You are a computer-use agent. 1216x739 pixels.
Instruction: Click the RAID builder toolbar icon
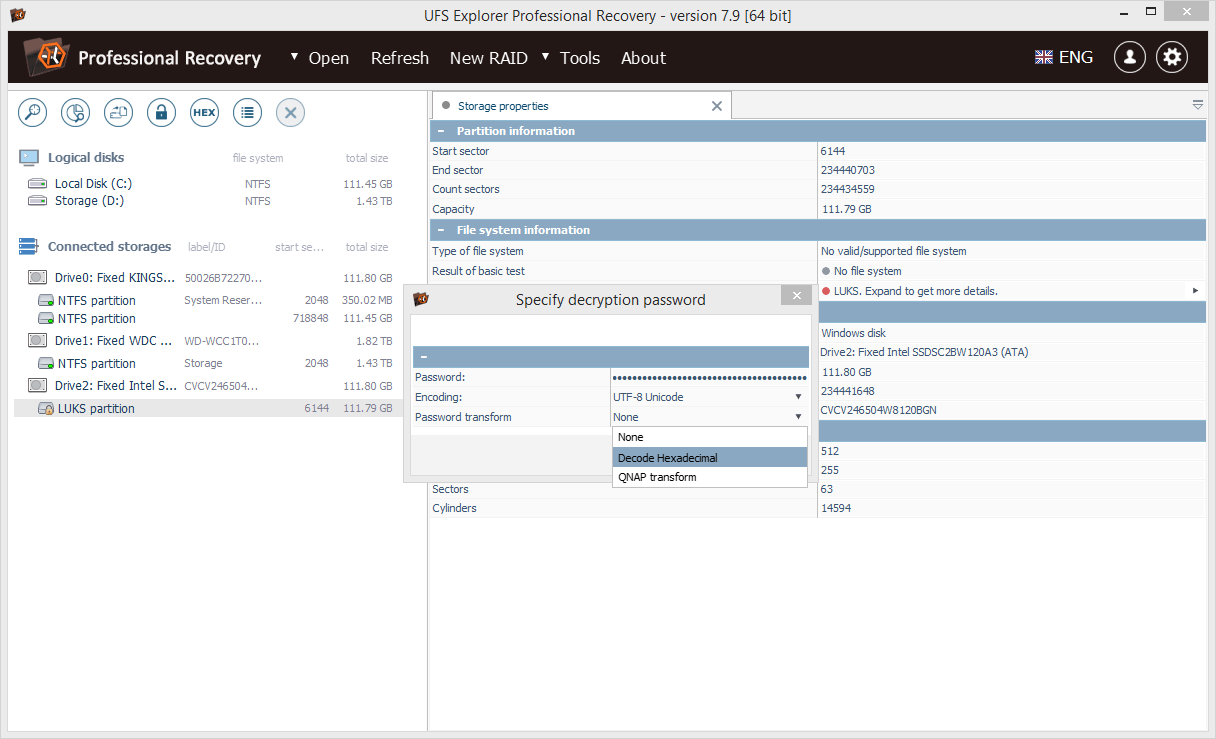click(119, 113)
